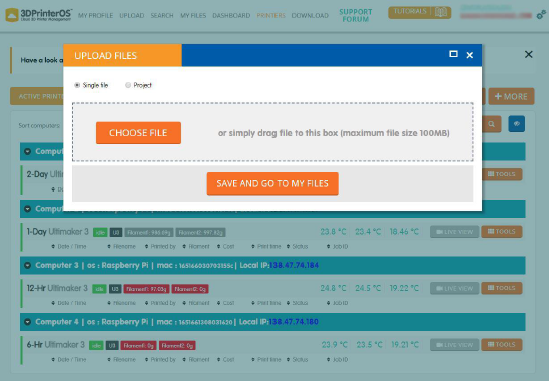
Task: Sort 6-Hr Ultimaker 3 jobs by Print time
Action: click(x=266, y=359)
